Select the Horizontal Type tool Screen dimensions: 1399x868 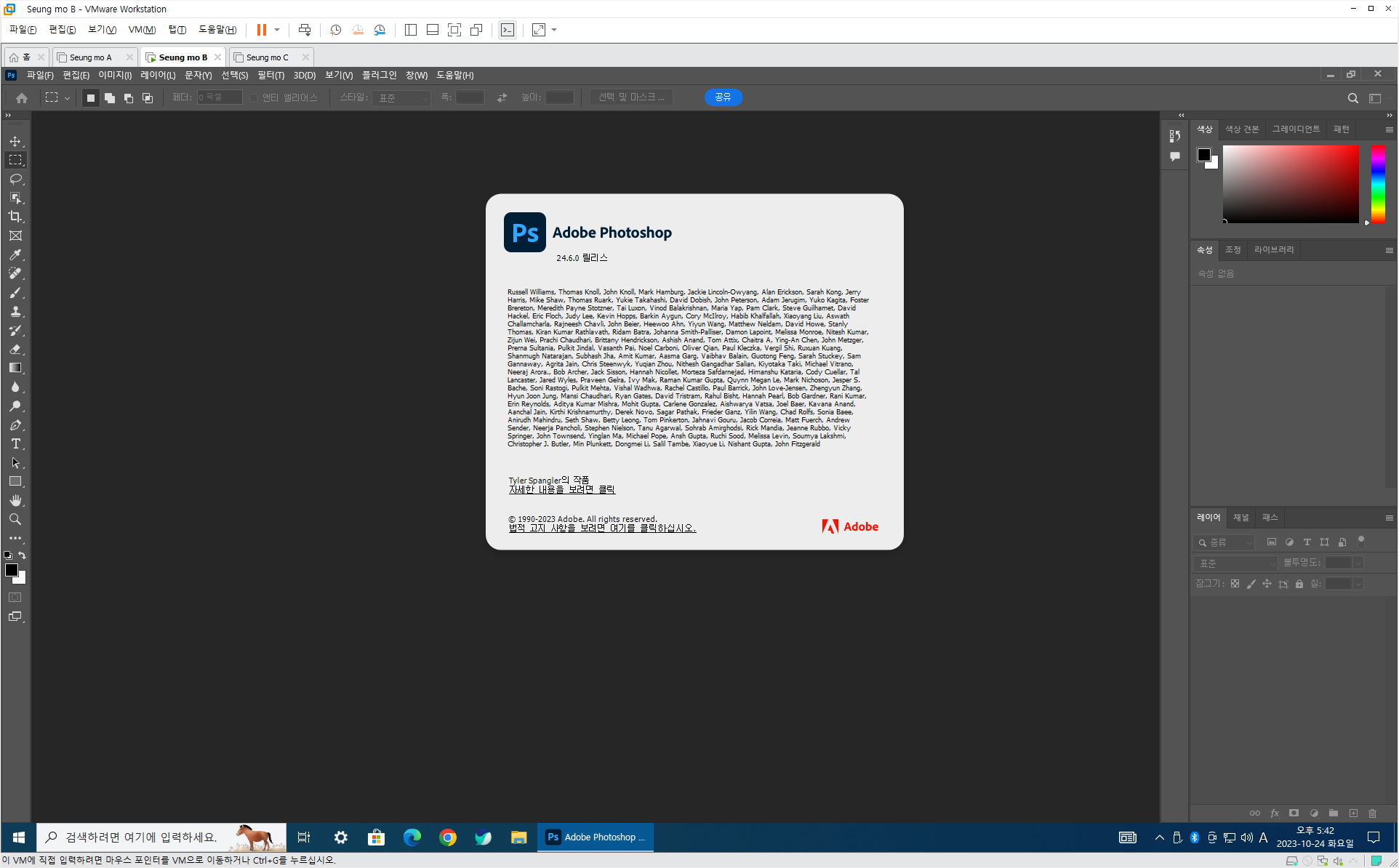pos(15,443)
